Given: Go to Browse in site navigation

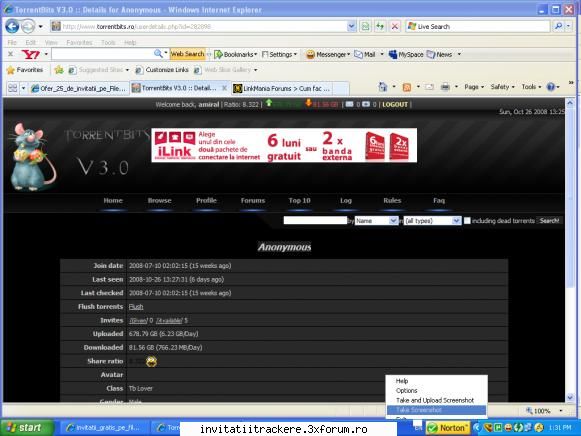Looking at the screenshot, I should coord(159,200).
